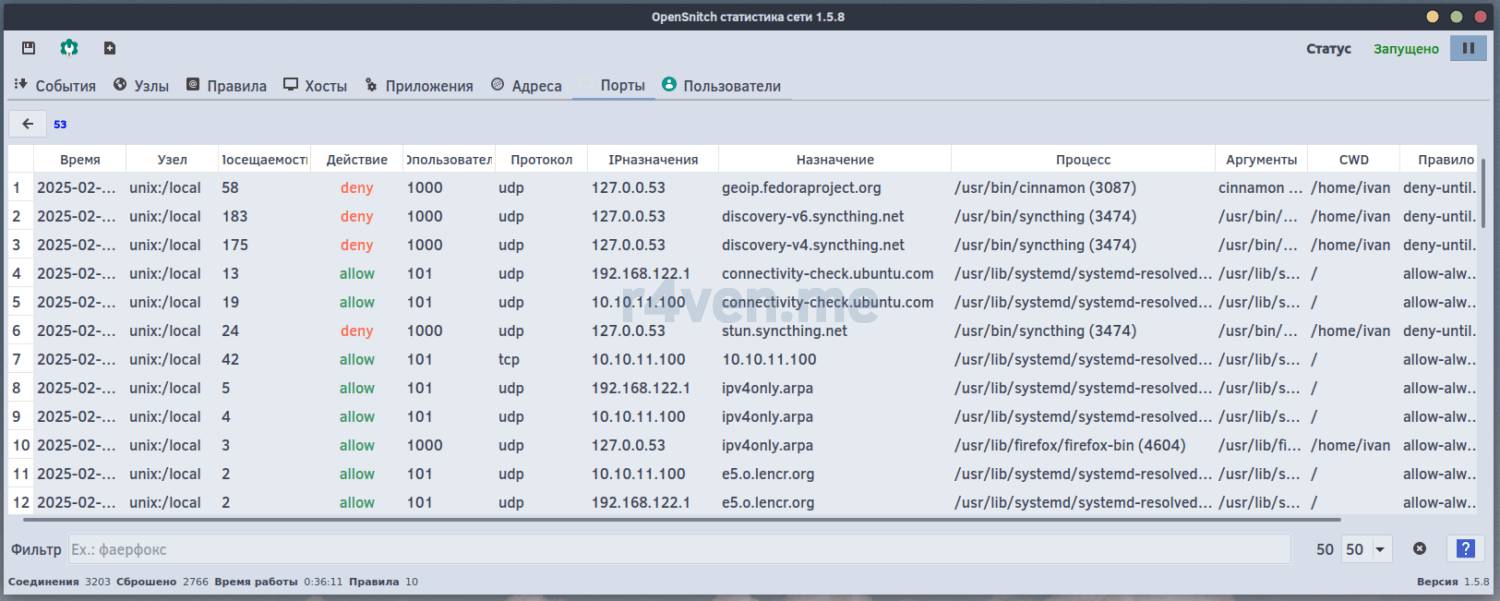Select the Правила tab
Viewport: 1500px width, 601px height.
click(x=226, y=86)
